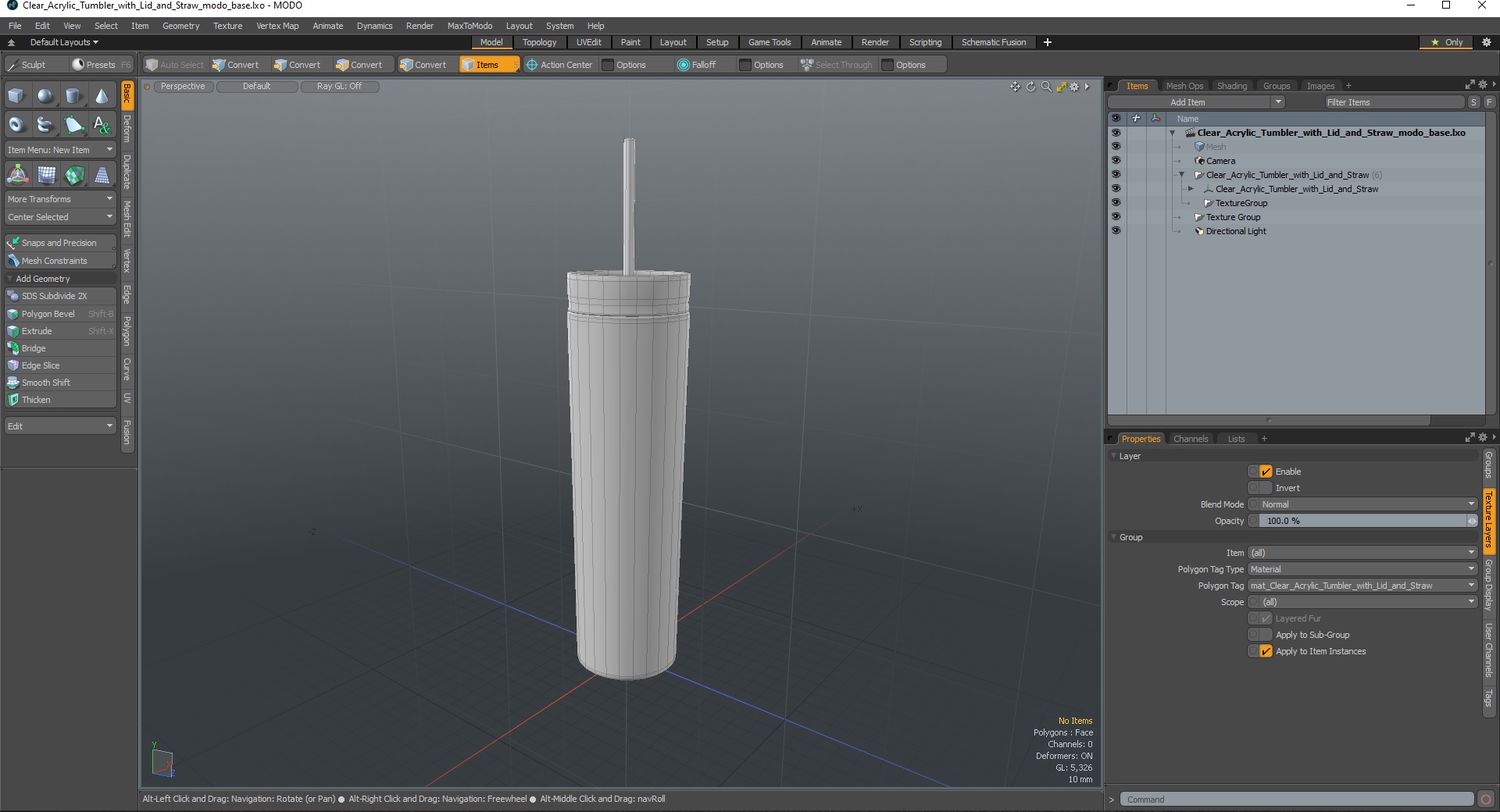Select the text tool icon
The width and height of the screenshot is (1500, 812).
102,124
